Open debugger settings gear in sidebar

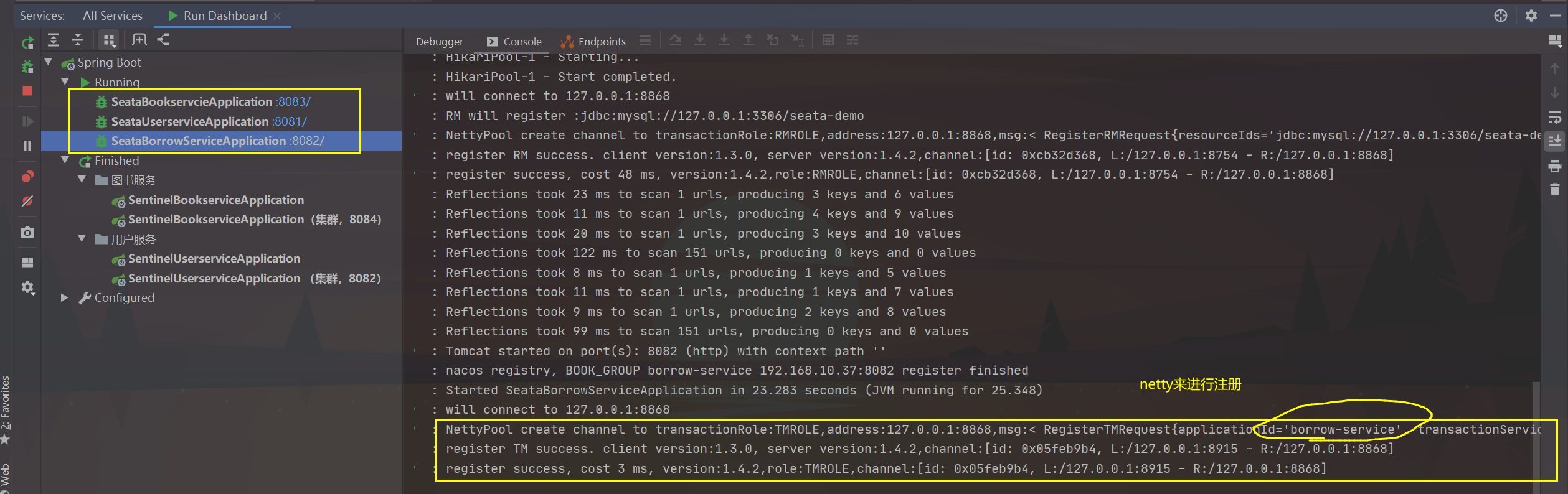click(27, 287)
